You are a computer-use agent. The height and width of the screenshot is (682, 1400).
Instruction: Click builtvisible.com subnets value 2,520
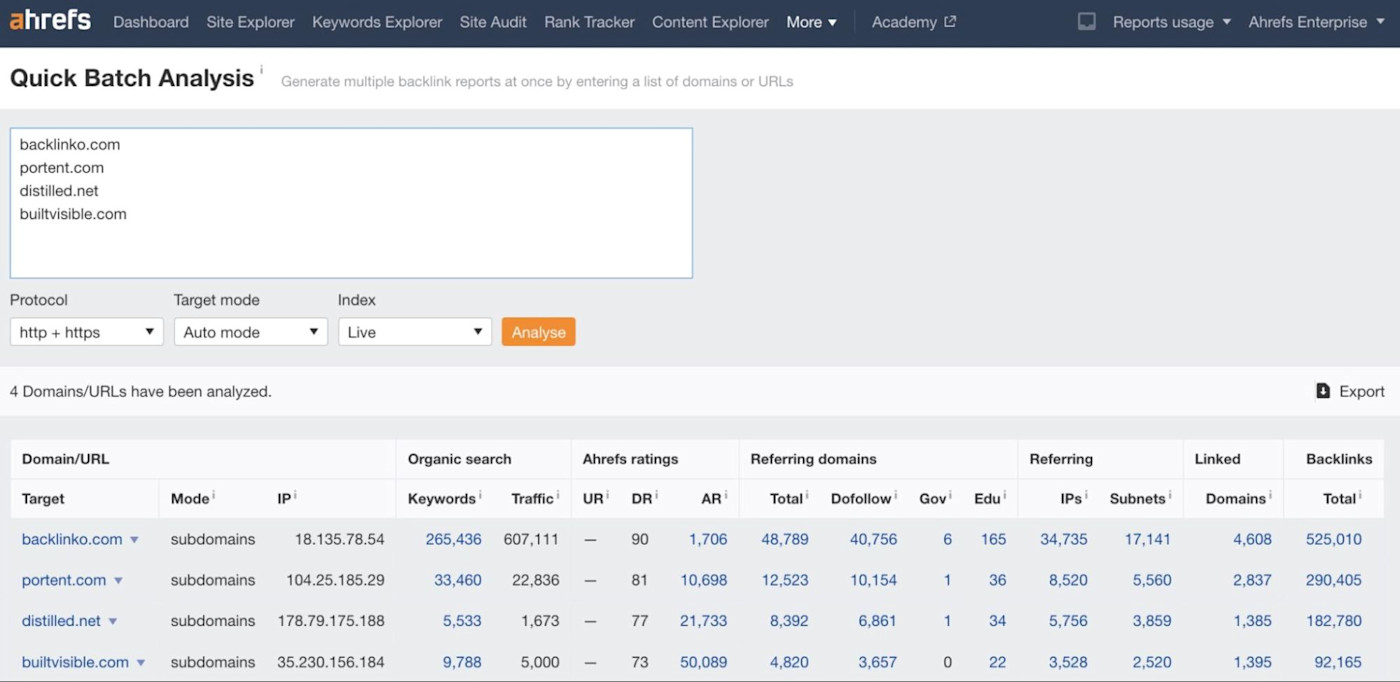[x=1152, y=662]
